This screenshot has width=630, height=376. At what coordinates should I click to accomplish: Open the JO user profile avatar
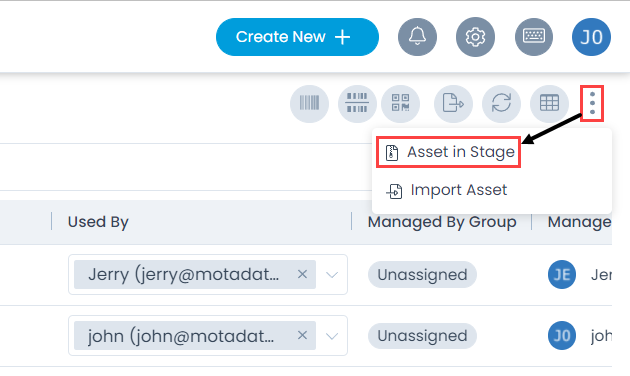(591, 37)
